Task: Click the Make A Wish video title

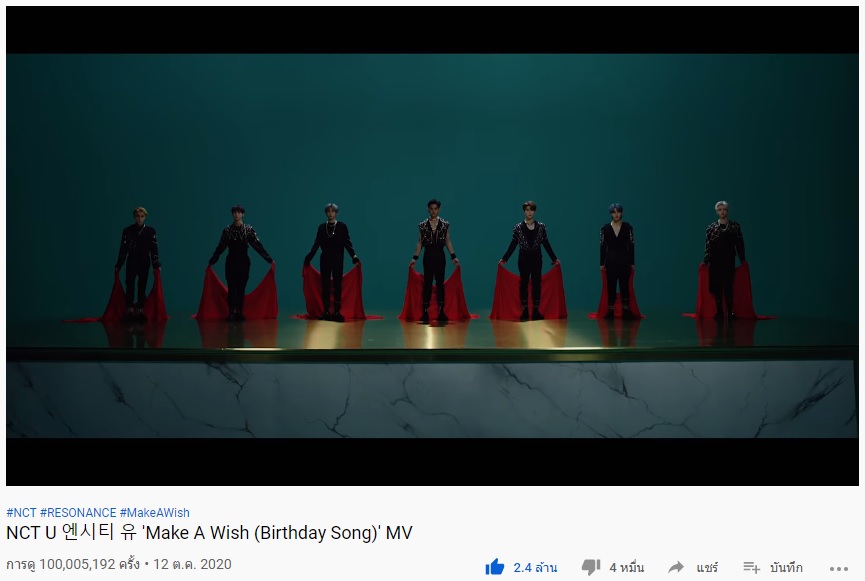Action: point(209,532)
